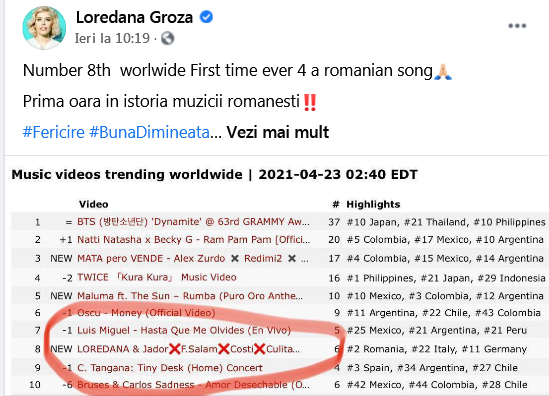The image size is (549, 396).
Task: Click the red double exclamation emoji
Action: click(310, 103)
